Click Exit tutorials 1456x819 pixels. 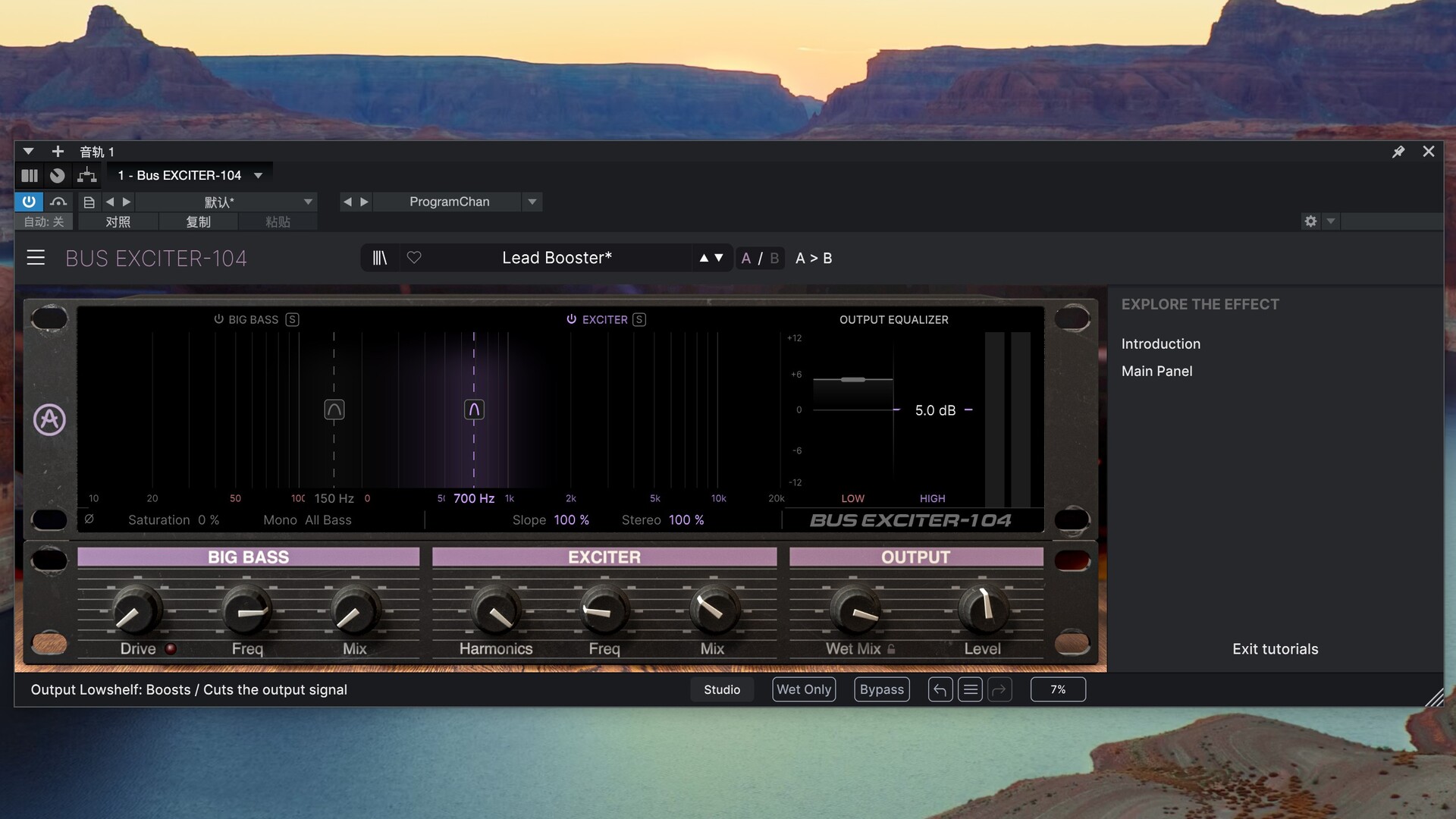pyautogui.click(x=1275, y=649)
